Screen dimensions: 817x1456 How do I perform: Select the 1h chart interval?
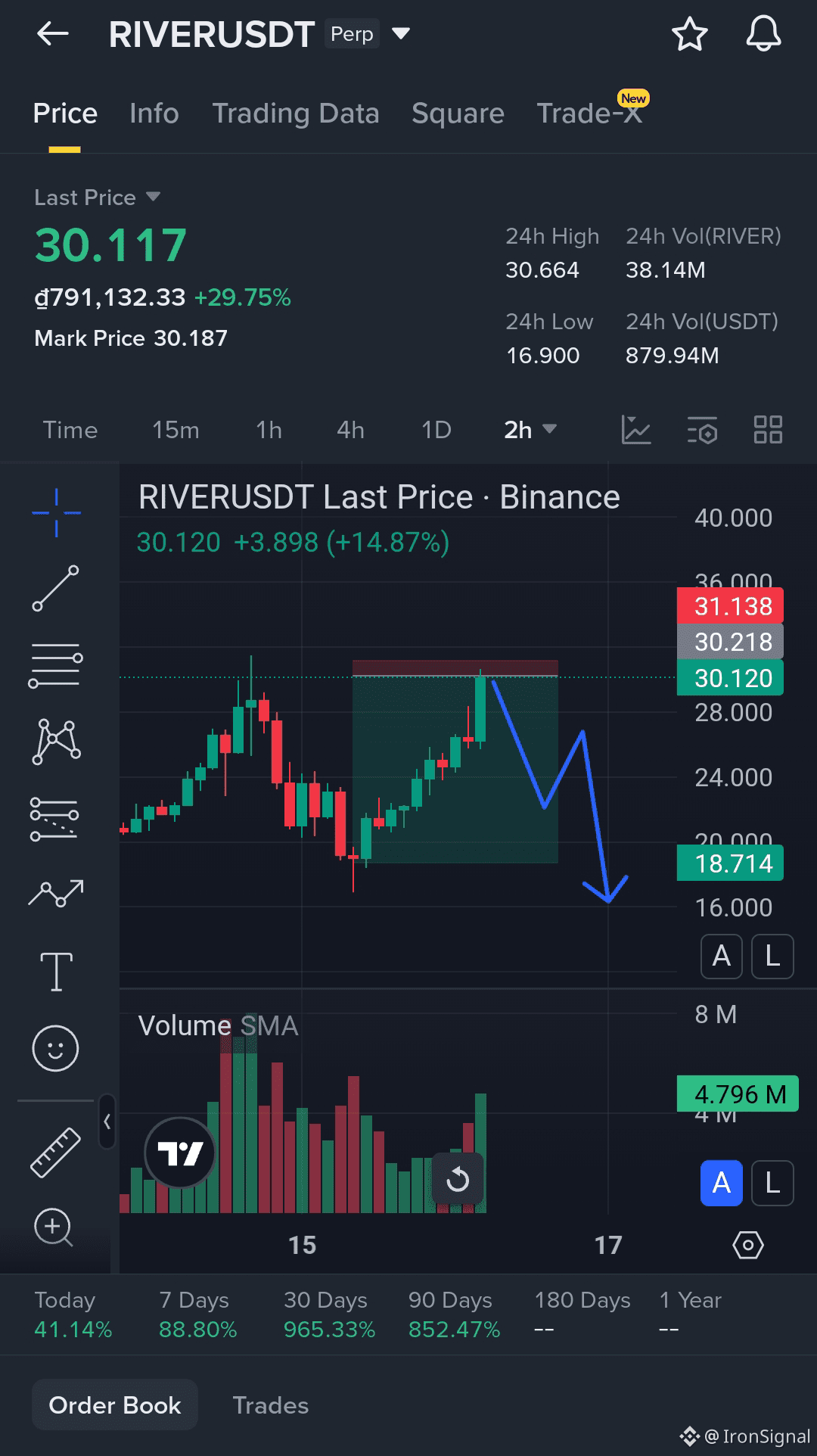coord(269,430)
